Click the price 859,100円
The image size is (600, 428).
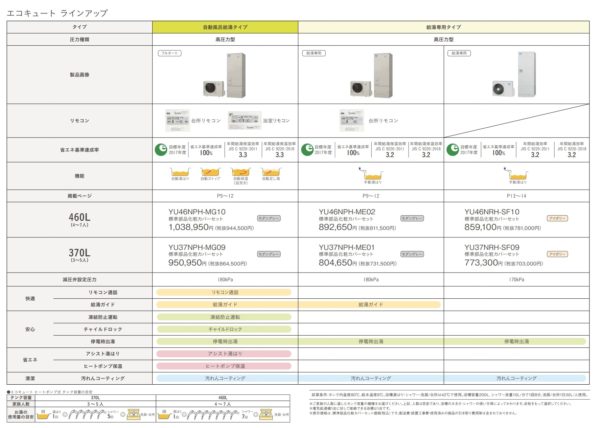click(483, 228)
